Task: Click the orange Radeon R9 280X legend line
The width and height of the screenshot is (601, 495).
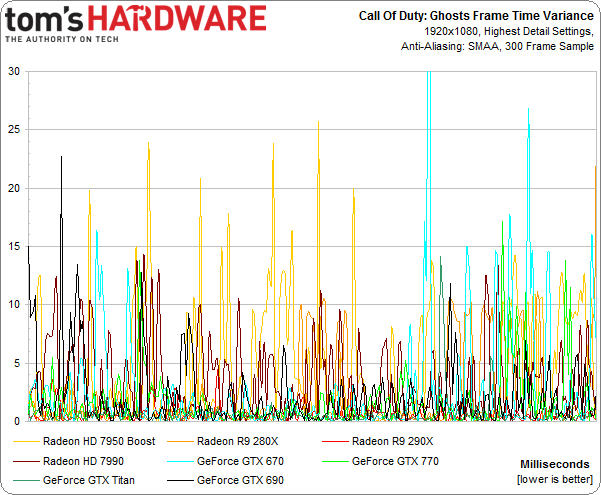Action: pos(180,442)
